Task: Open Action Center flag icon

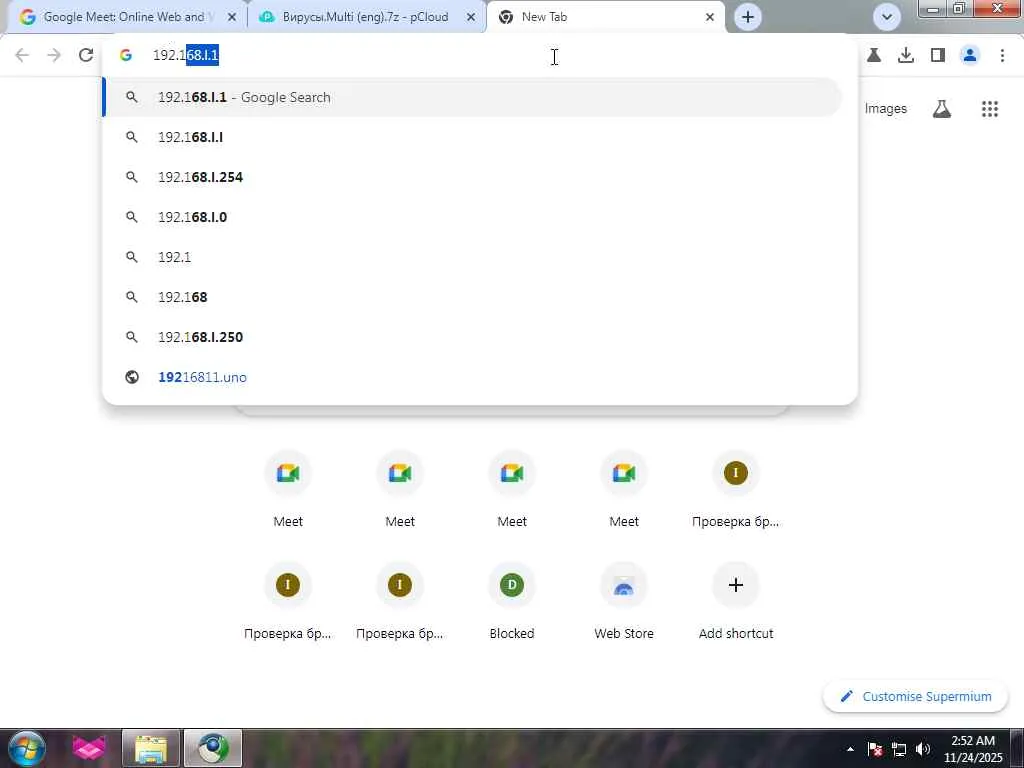Action: click(x=875, y=749)
